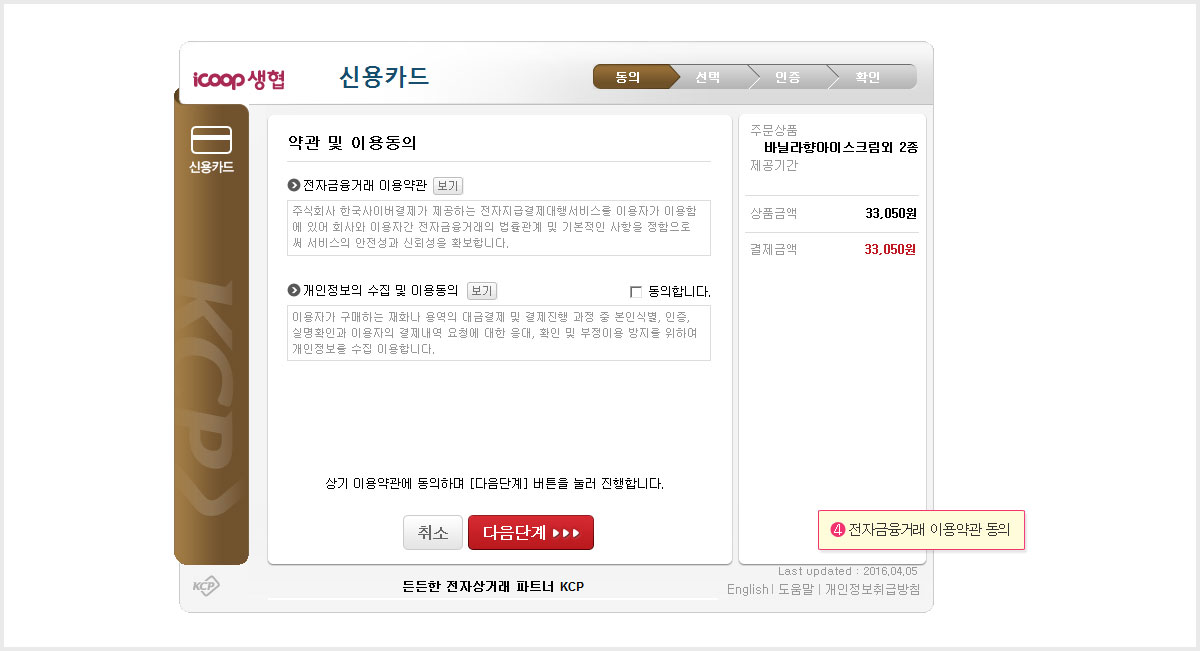1200x651 pixels.
Task: Click the 신용카드 page title
Action: coord(384,77)
